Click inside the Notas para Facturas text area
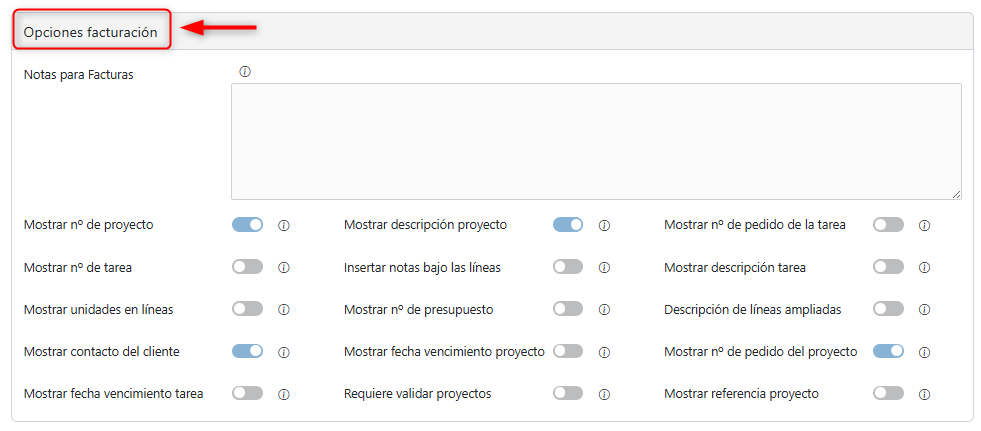 tap(595, 141)
